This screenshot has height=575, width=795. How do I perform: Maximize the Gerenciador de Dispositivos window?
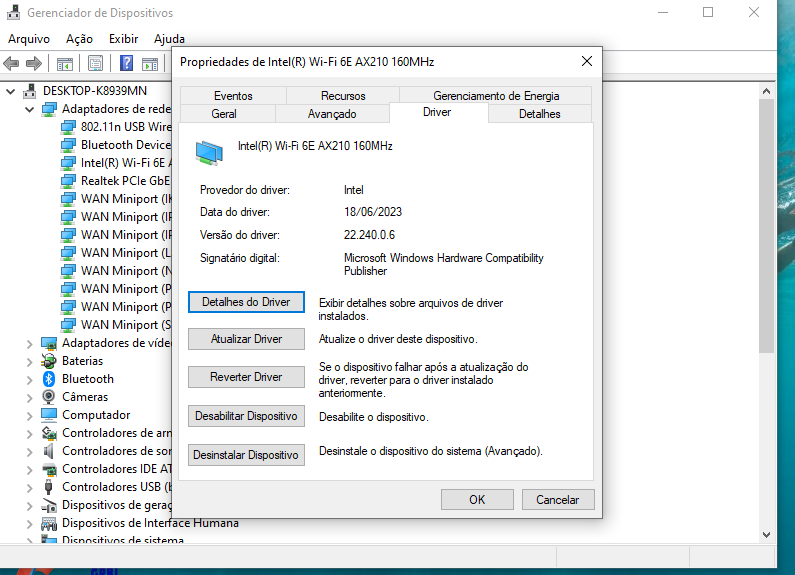708,12
